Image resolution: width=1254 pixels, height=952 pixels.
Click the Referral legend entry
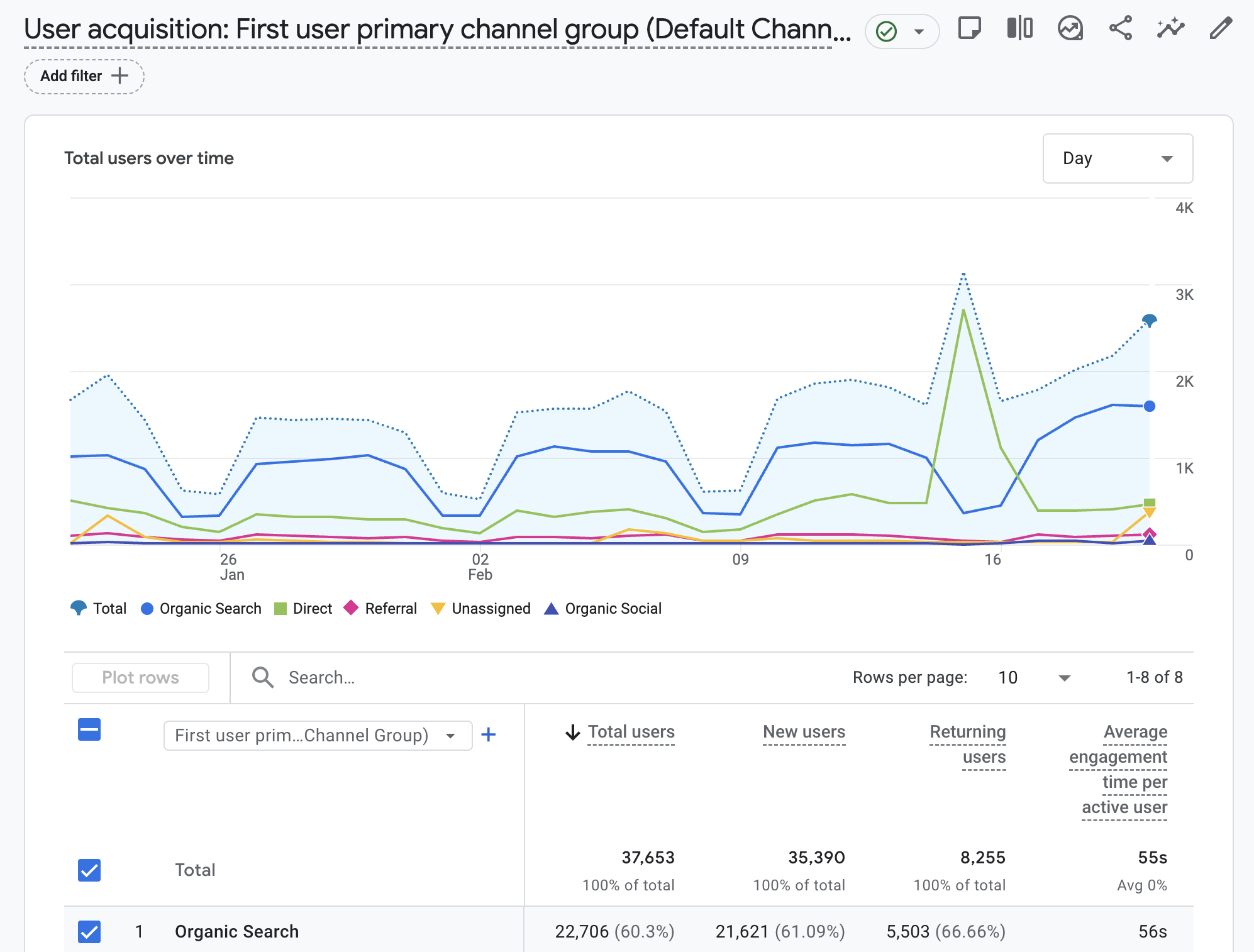pos(380,608)
